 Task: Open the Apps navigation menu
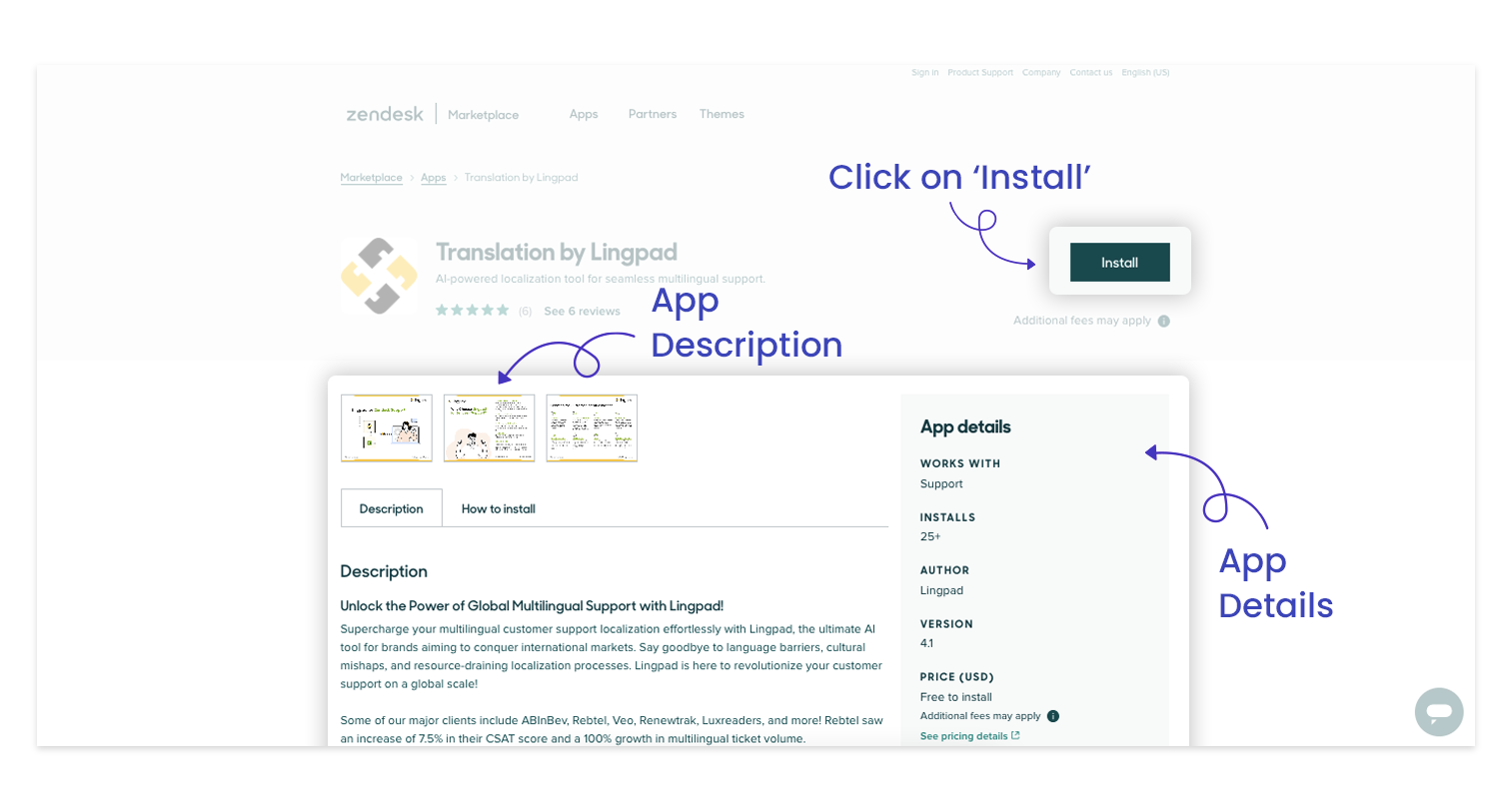click(584, 114)
